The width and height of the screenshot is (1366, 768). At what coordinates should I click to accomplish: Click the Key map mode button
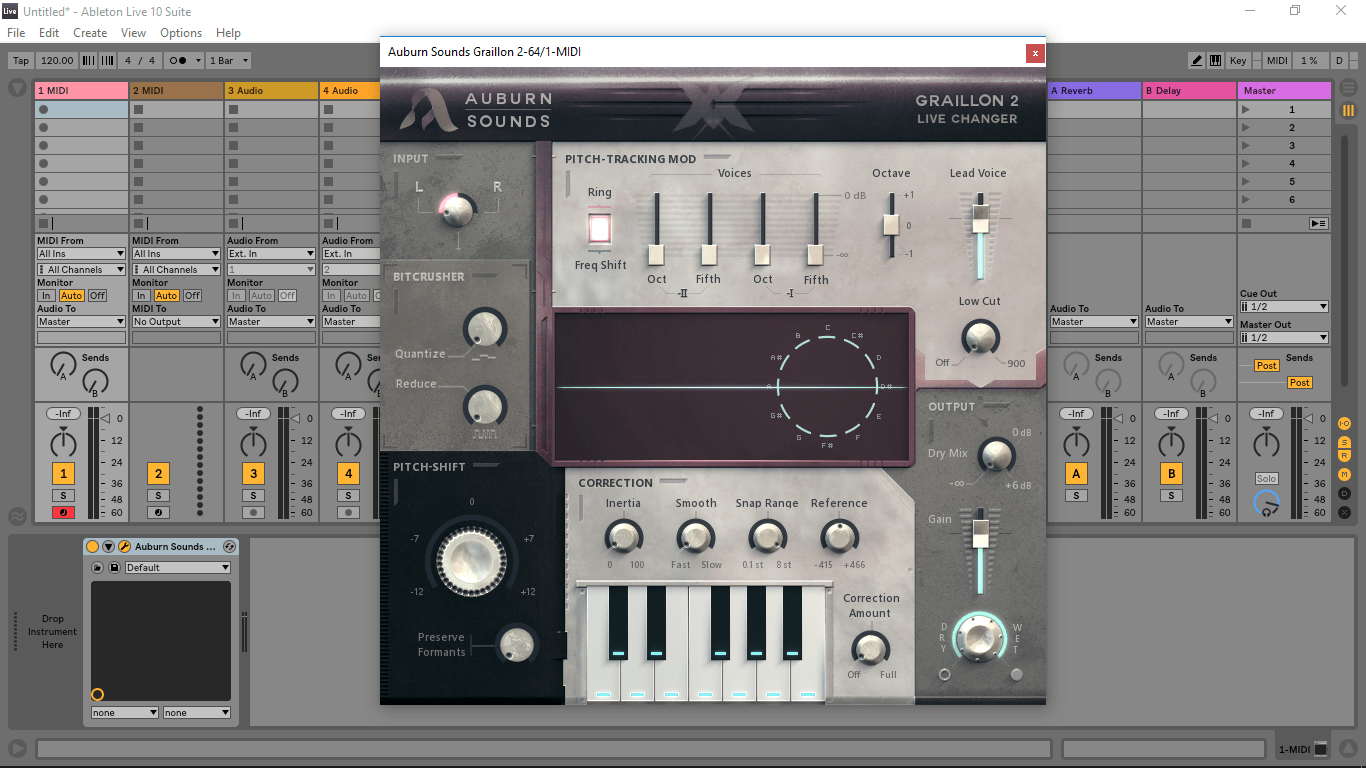coord(1238,61)
